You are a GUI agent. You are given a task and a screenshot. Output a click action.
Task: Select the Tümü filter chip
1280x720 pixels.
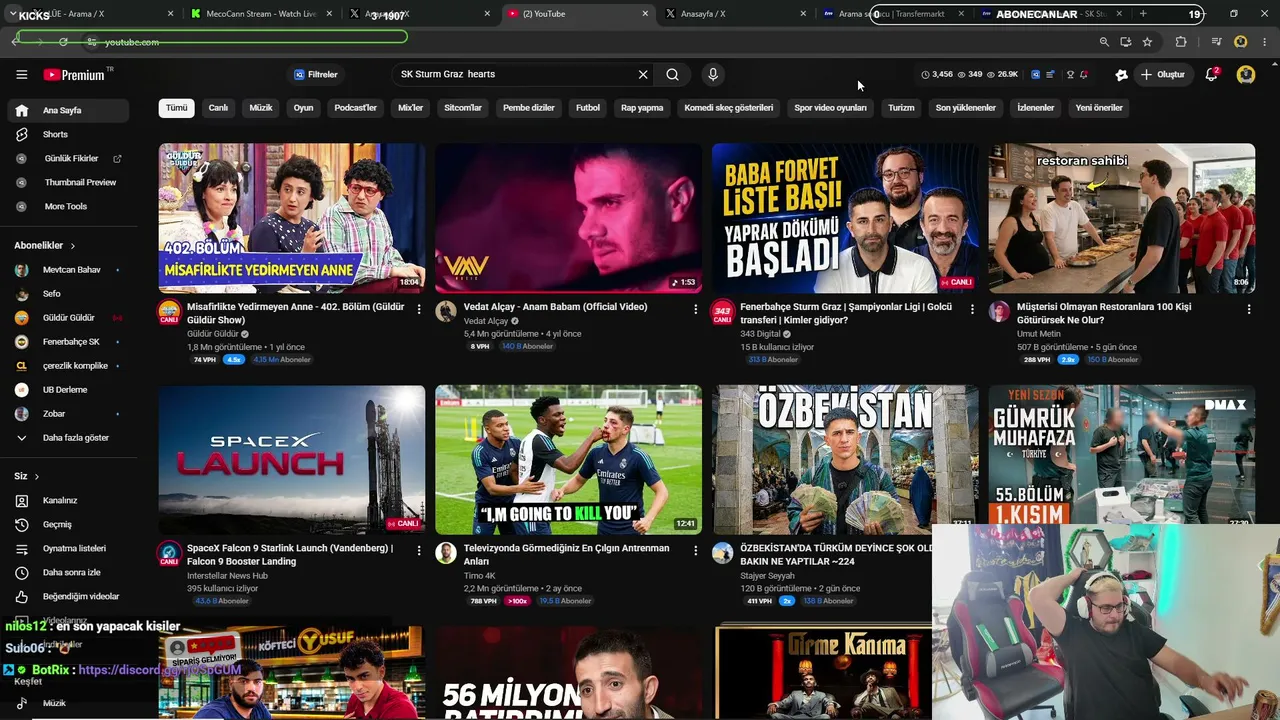[x=176, y=108]
